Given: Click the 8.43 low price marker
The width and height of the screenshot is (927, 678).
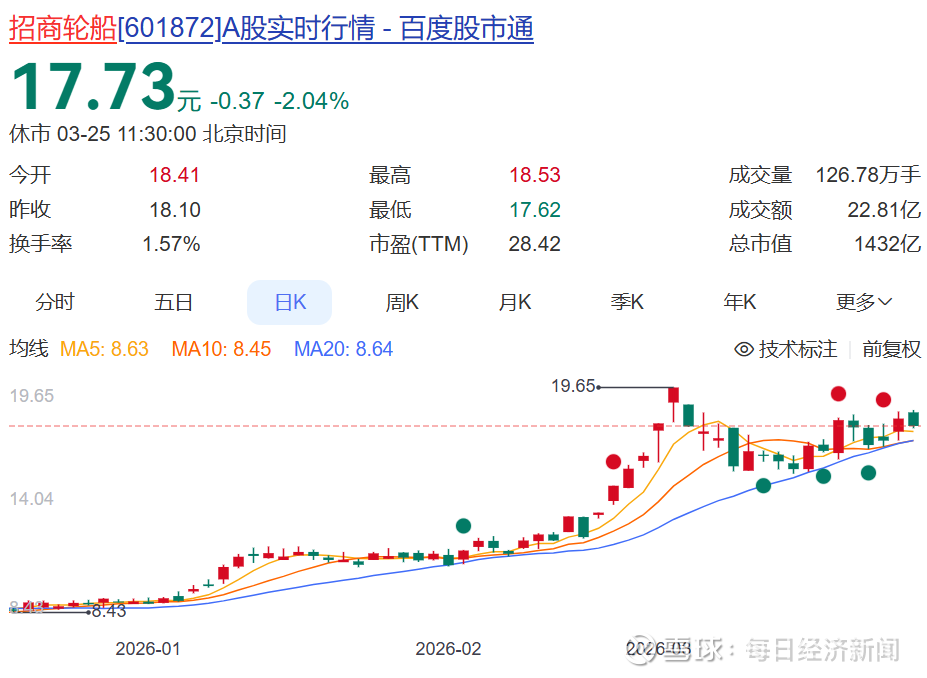Looking at the screenshot, I should pos(109,611).
